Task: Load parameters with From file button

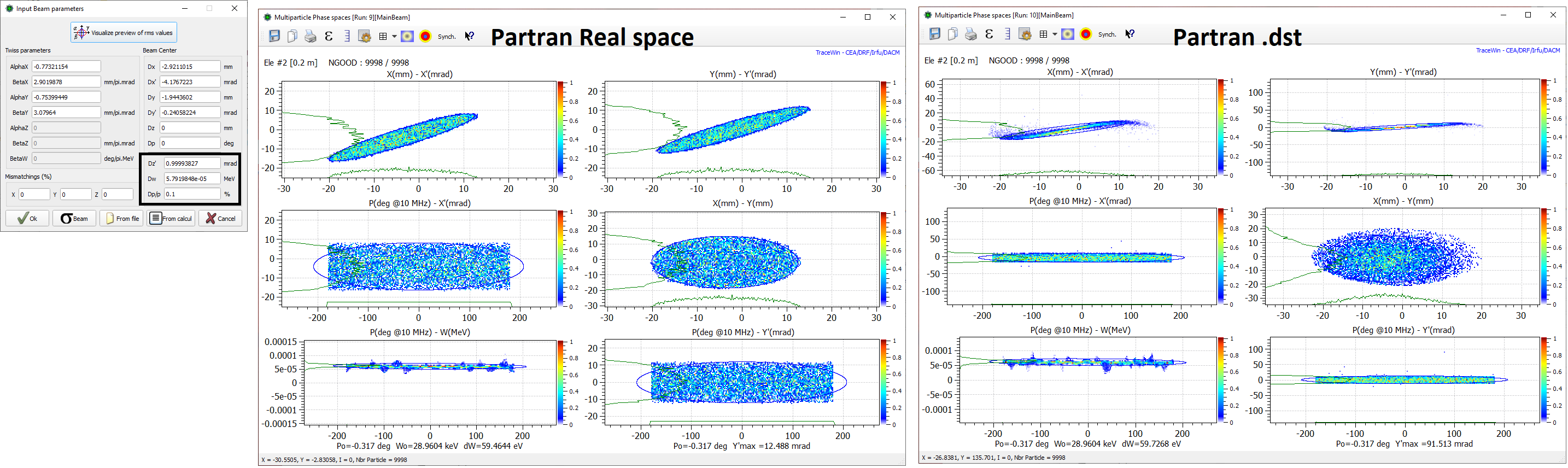Action: coord(122,219)
